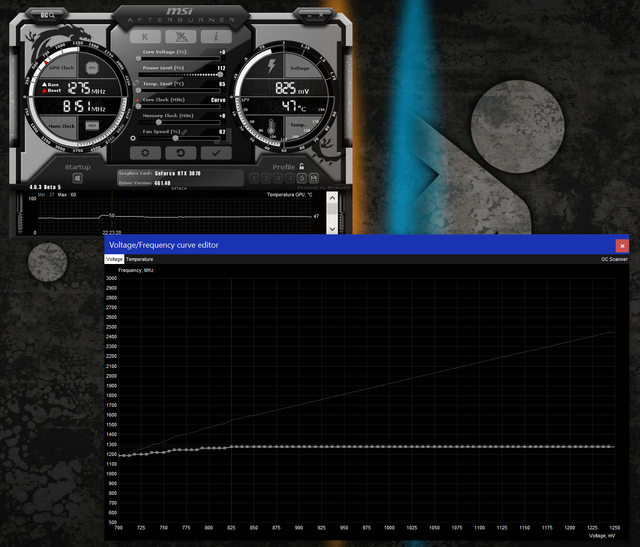Click the 275 MHz GPU clock readout
640x547 pixels.
87,88
